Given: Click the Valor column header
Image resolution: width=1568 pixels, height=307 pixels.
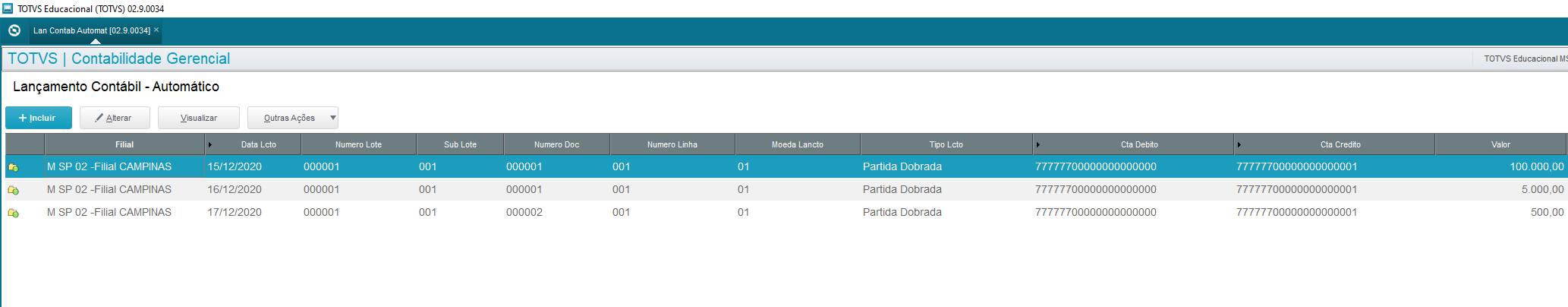Looking at the screenshot, I should (x=1500, y=144).
